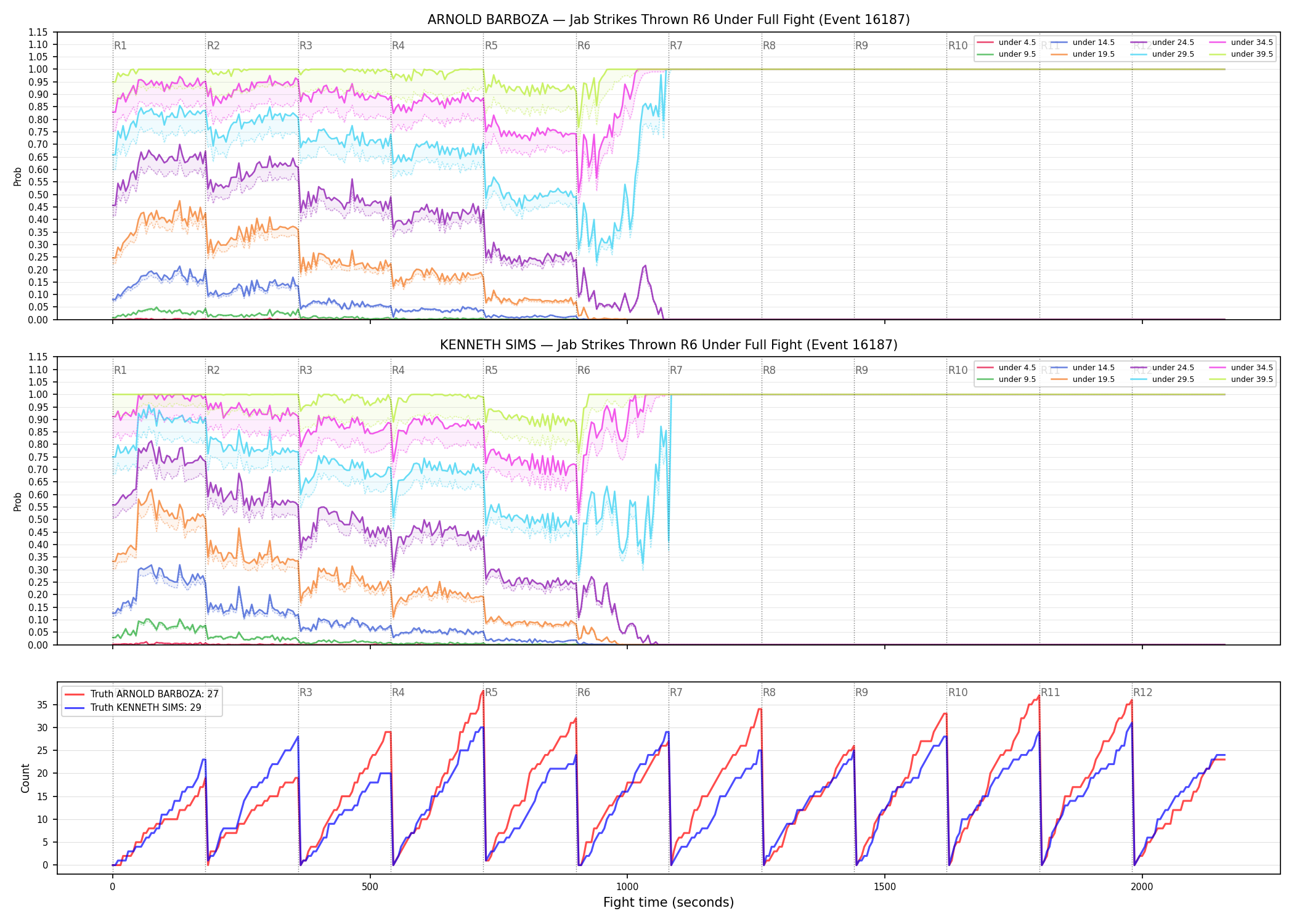Click R11 label in Count chart
The width and height of the screenshot is (1294, 924).
coord(1051,692)
